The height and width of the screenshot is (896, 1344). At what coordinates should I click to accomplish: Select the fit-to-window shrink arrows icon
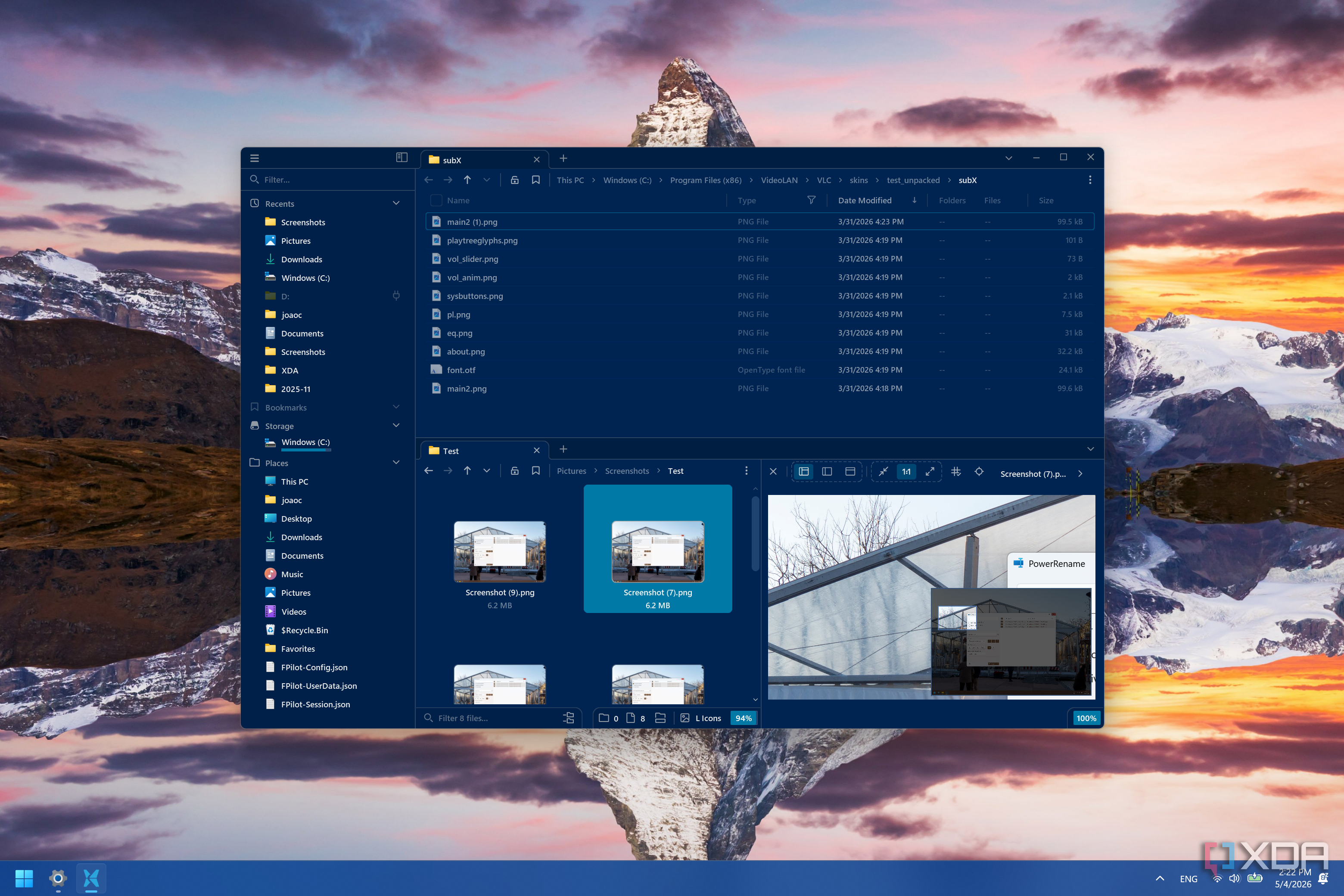pyautogui.click(x=884, y=472)
